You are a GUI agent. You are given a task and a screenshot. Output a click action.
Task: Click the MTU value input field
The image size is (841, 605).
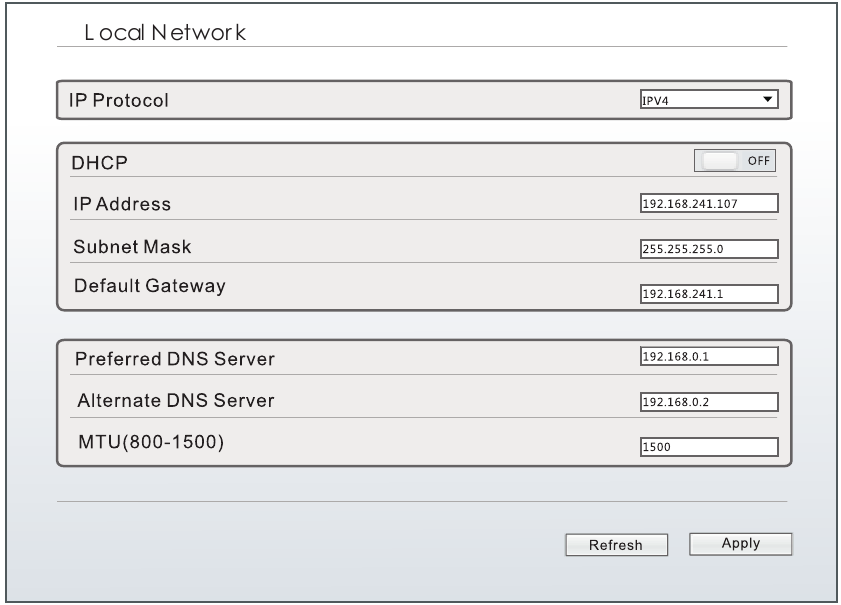[709, 447]
